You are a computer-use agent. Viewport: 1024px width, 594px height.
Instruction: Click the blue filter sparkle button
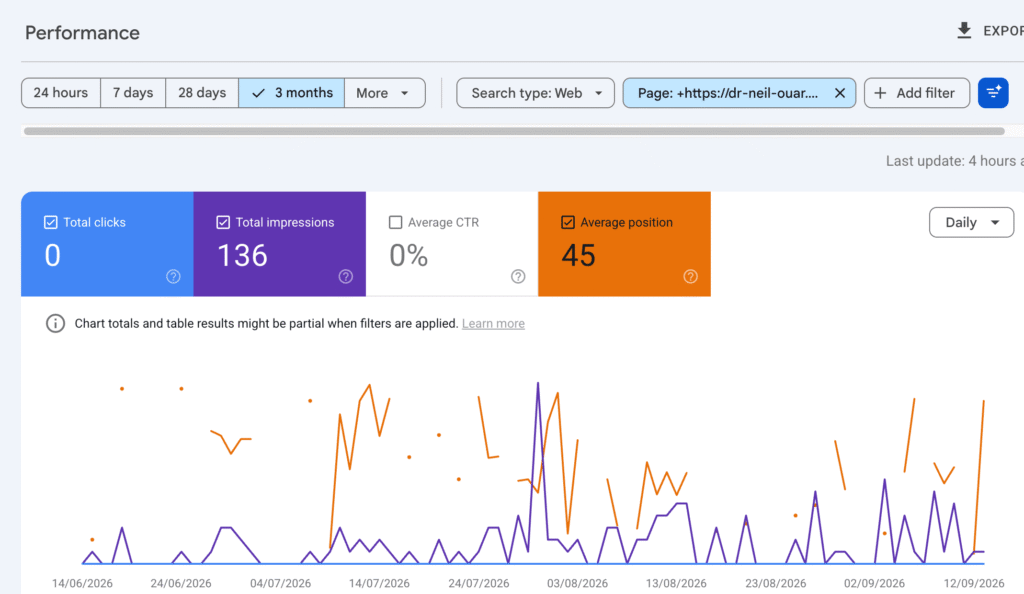click(993, 93)
